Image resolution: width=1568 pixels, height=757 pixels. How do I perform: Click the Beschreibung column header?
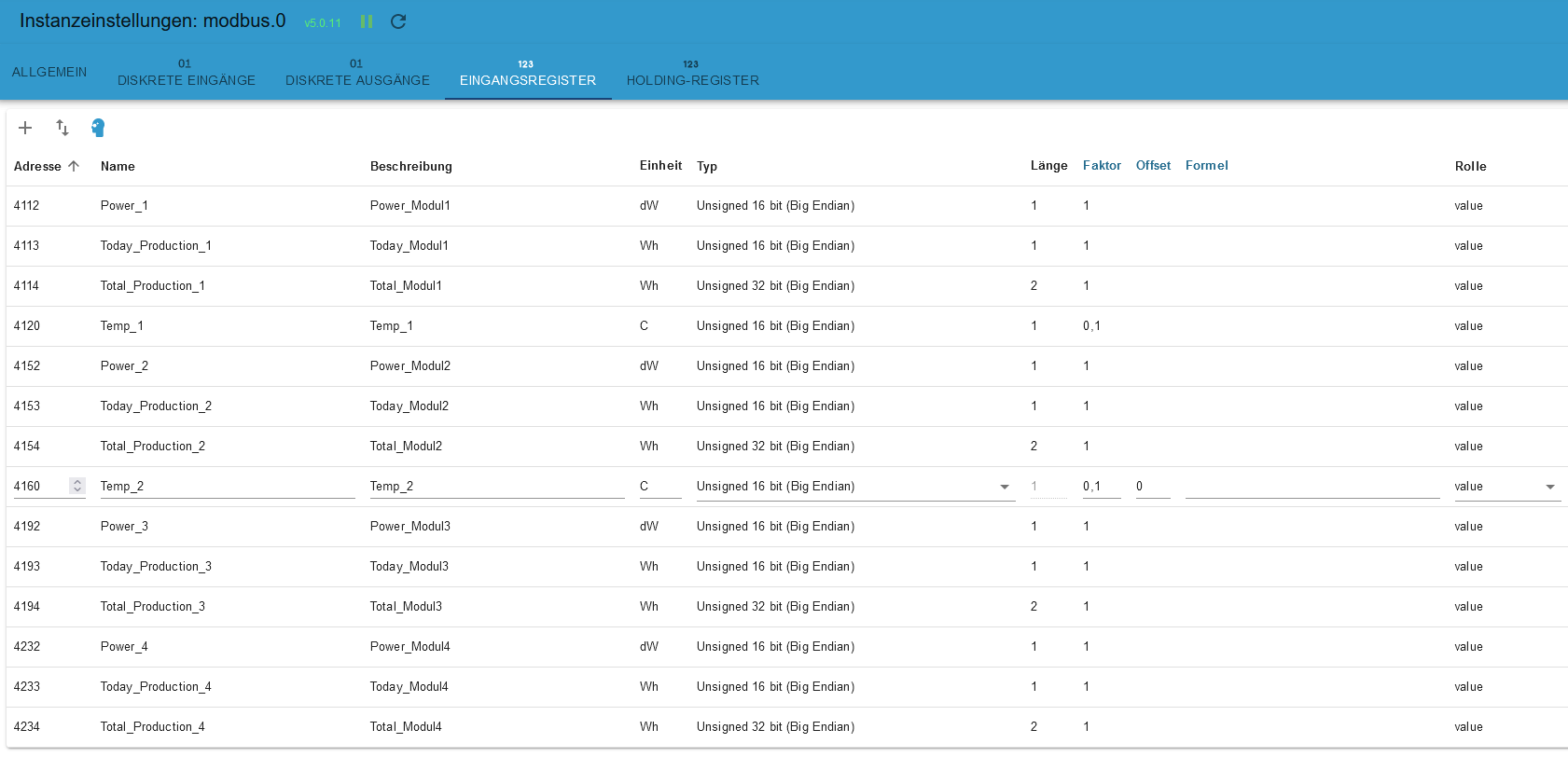(411, 166)
